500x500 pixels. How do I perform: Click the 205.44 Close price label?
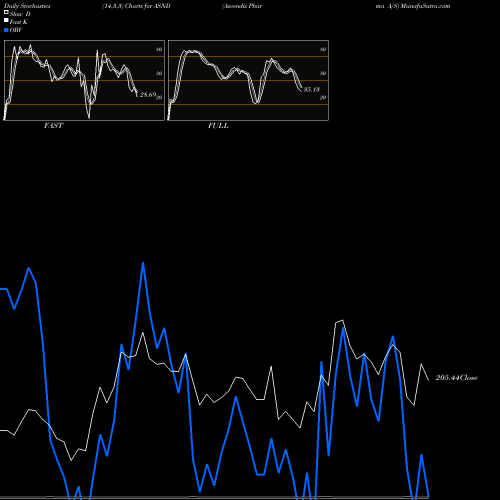(x=457, y=378)
